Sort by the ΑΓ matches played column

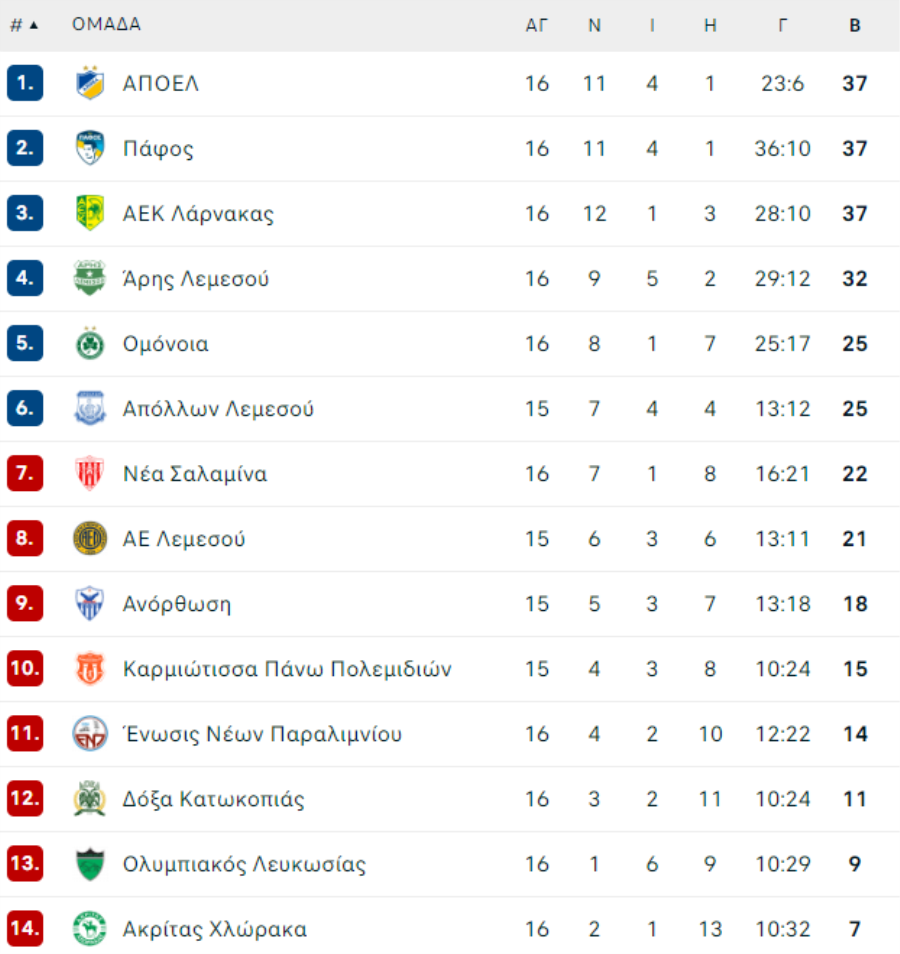[537, 25]
